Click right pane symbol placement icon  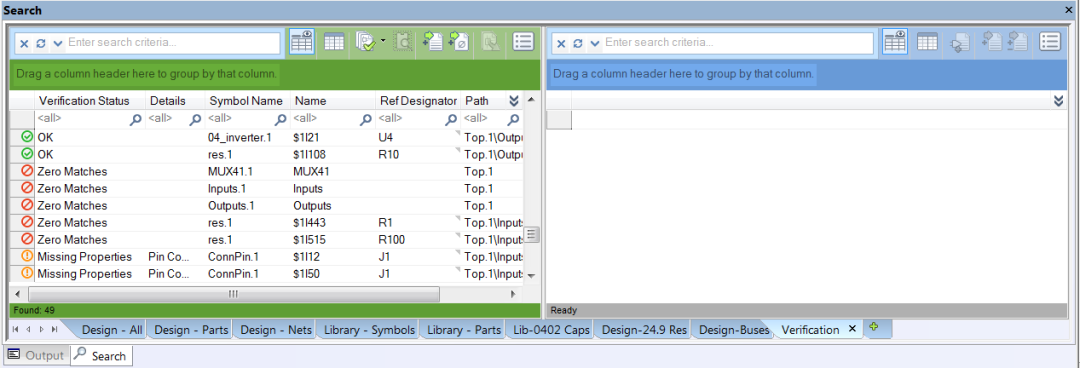click(960, 43)
